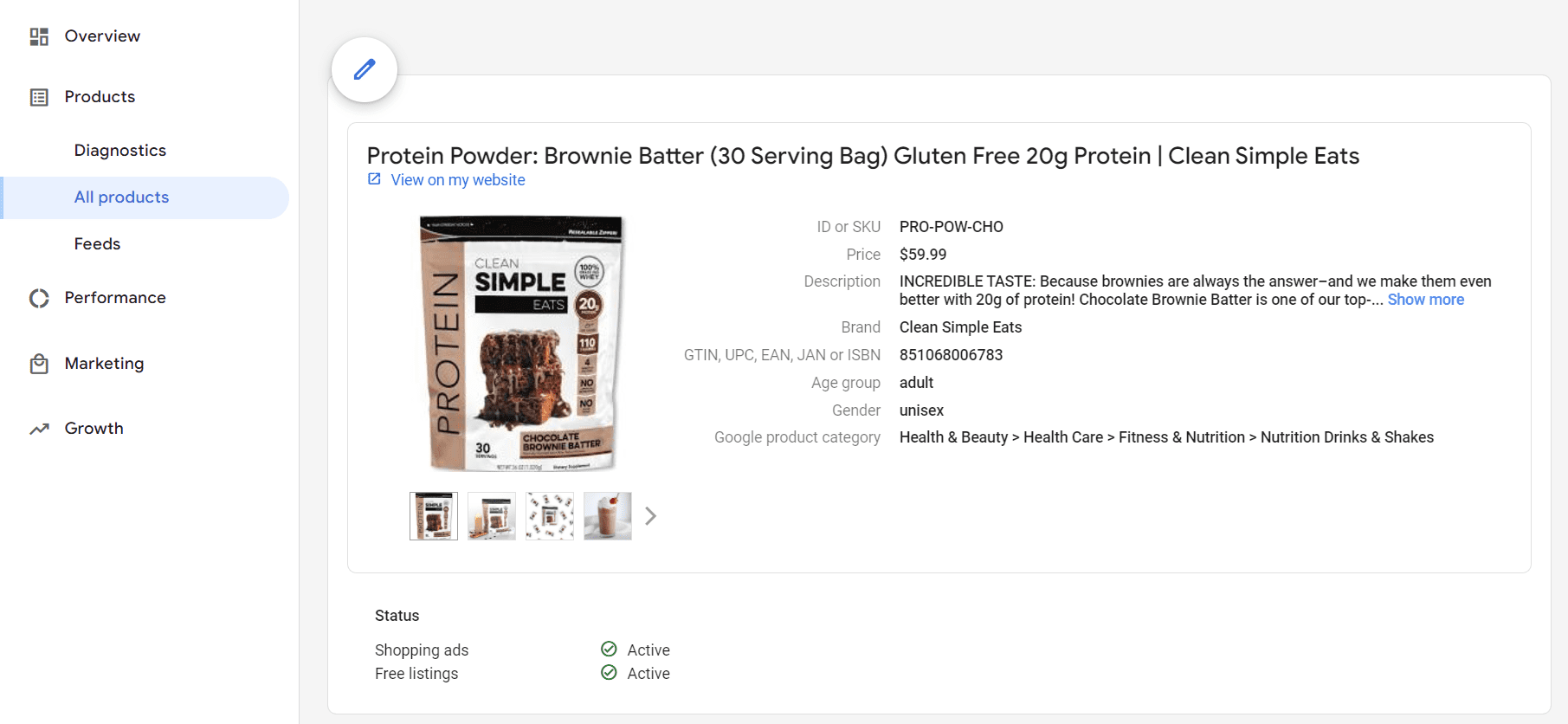
Task: Expand description with Show more
Action: click(1425, 300)
